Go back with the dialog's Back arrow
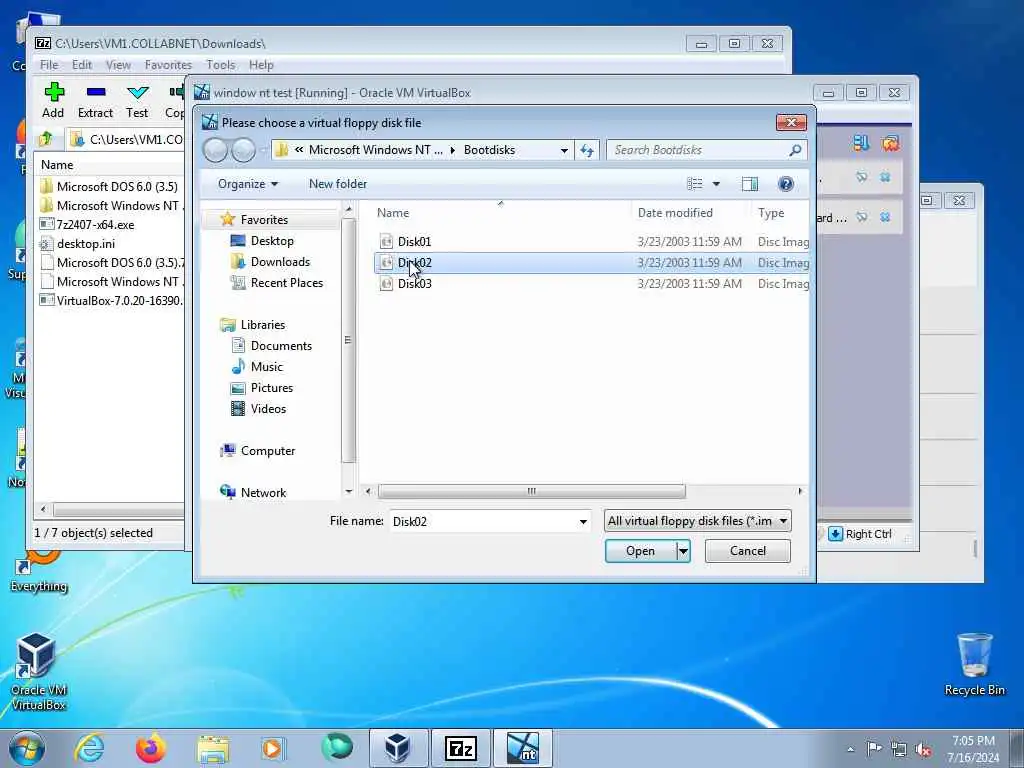 click(216, 150)
